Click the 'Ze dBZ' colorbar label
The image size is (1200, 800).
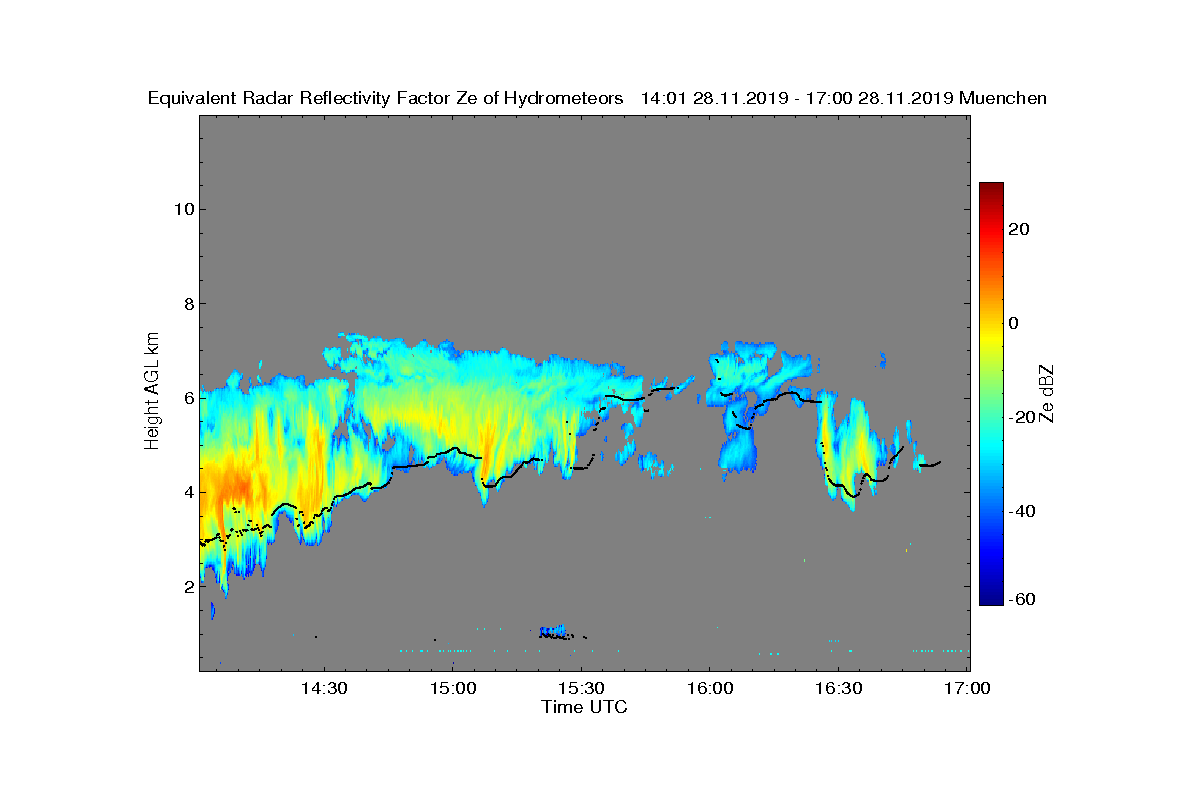[x=1047, y=393]
